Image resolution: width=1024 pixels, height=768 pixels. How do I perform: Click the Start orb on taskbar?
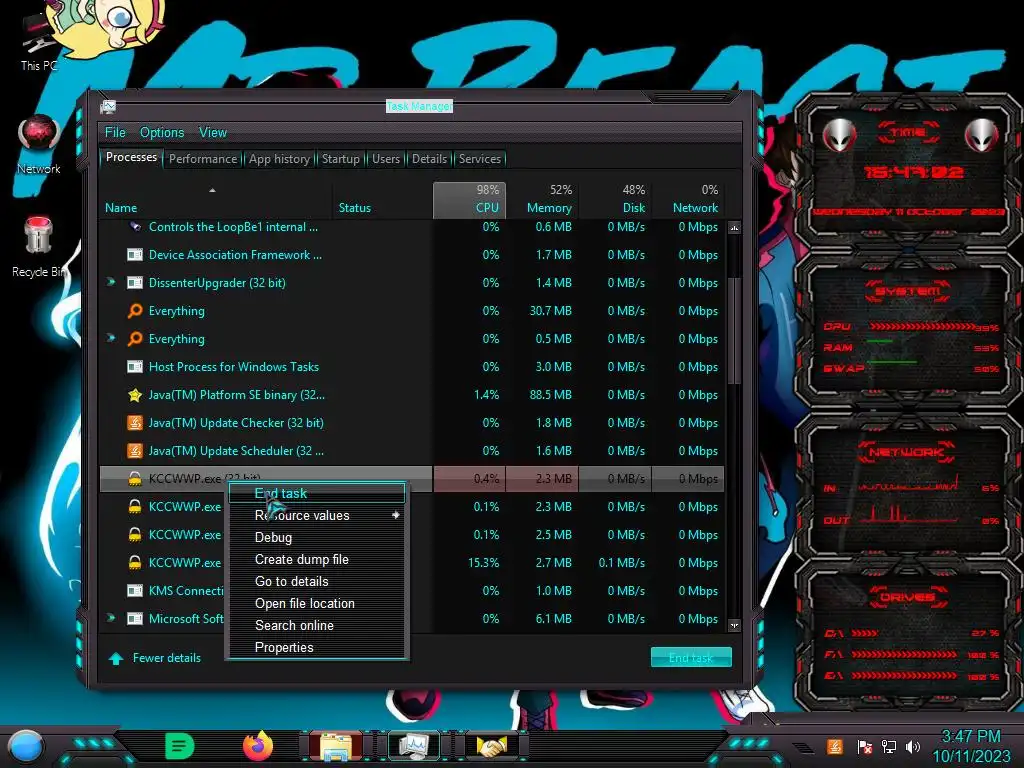pos(25,747)
